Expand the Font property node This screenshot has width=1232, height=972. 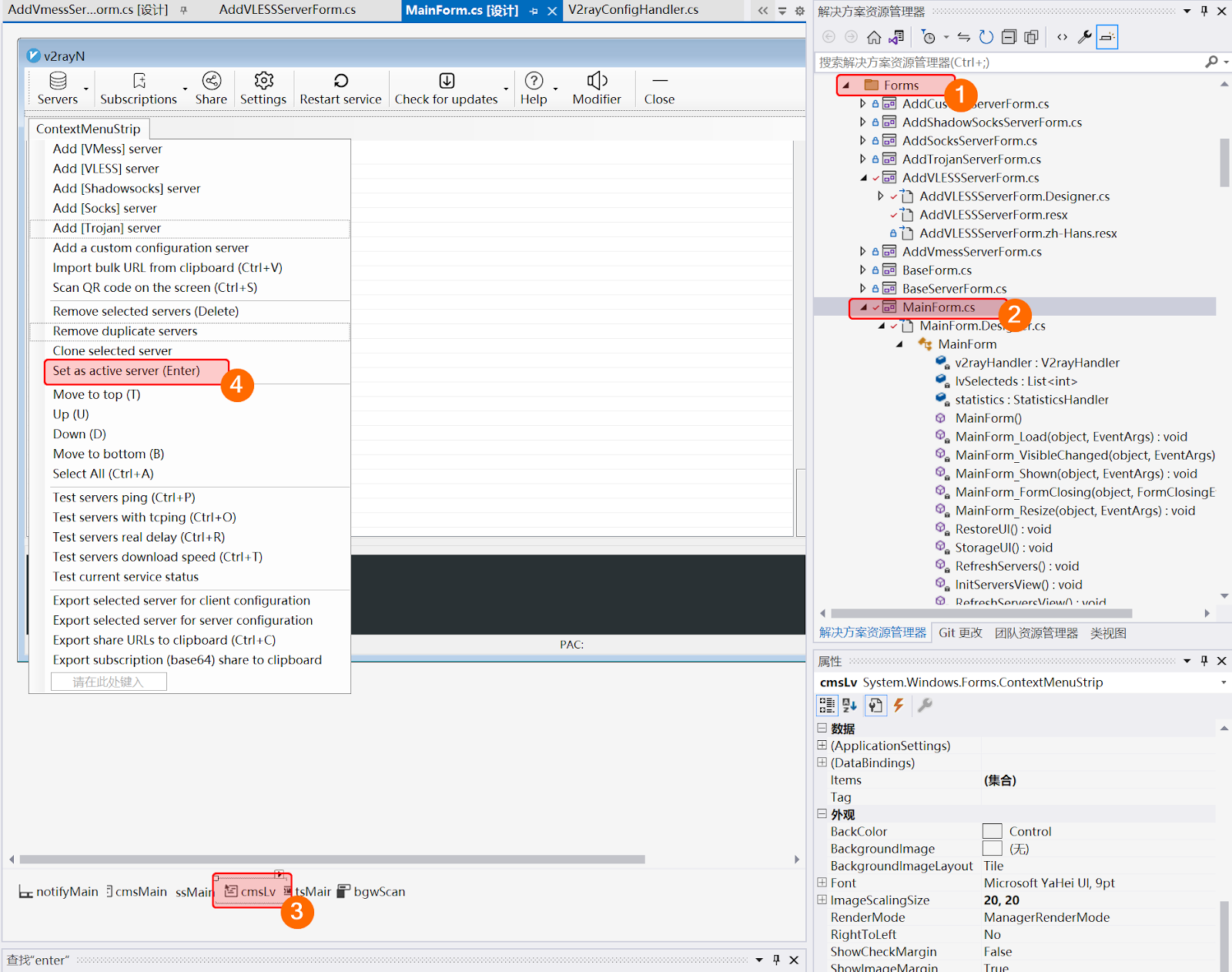(x=822, y=883)
